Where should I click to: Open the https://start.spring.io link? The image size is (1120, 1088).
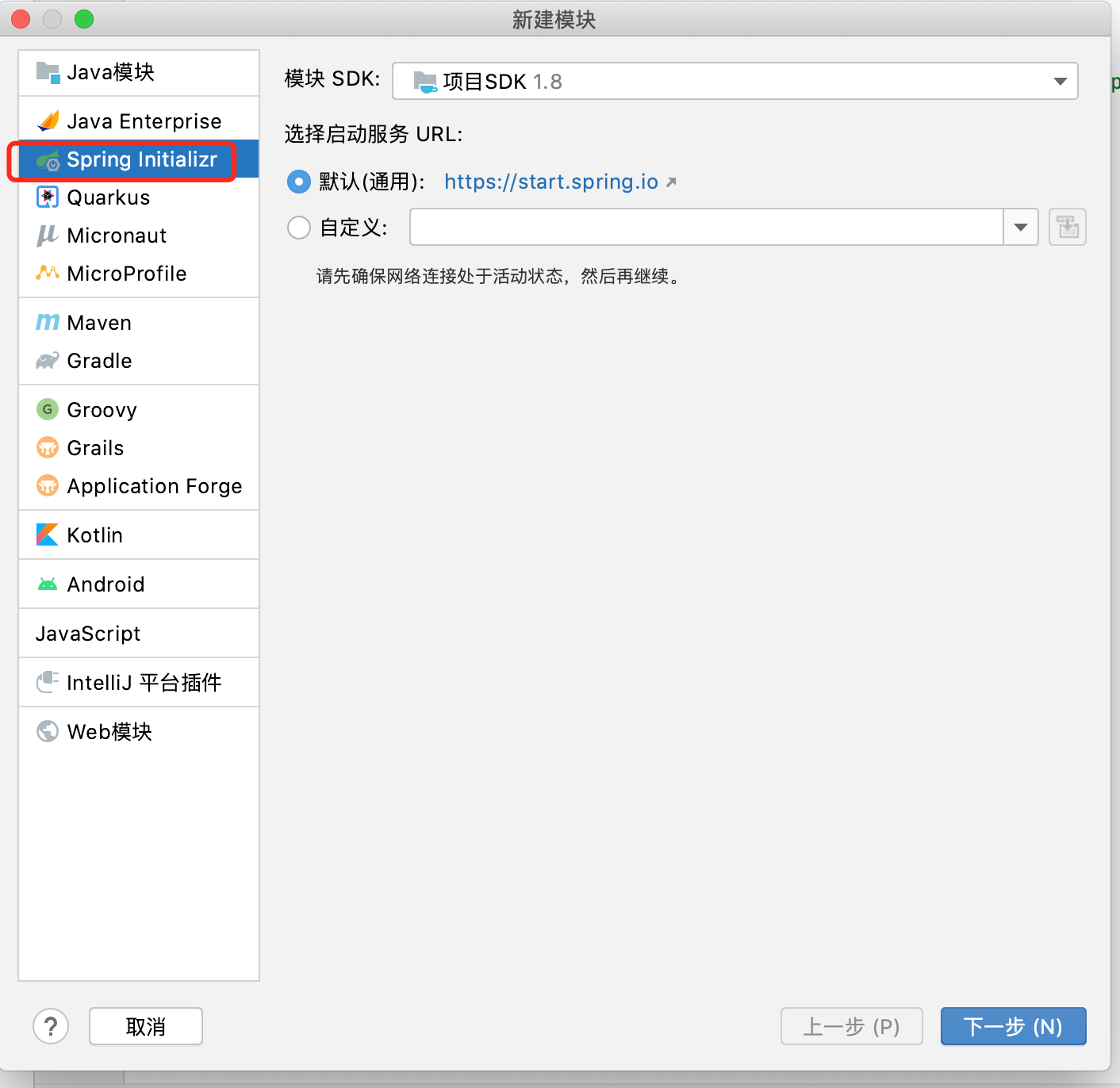551,182
